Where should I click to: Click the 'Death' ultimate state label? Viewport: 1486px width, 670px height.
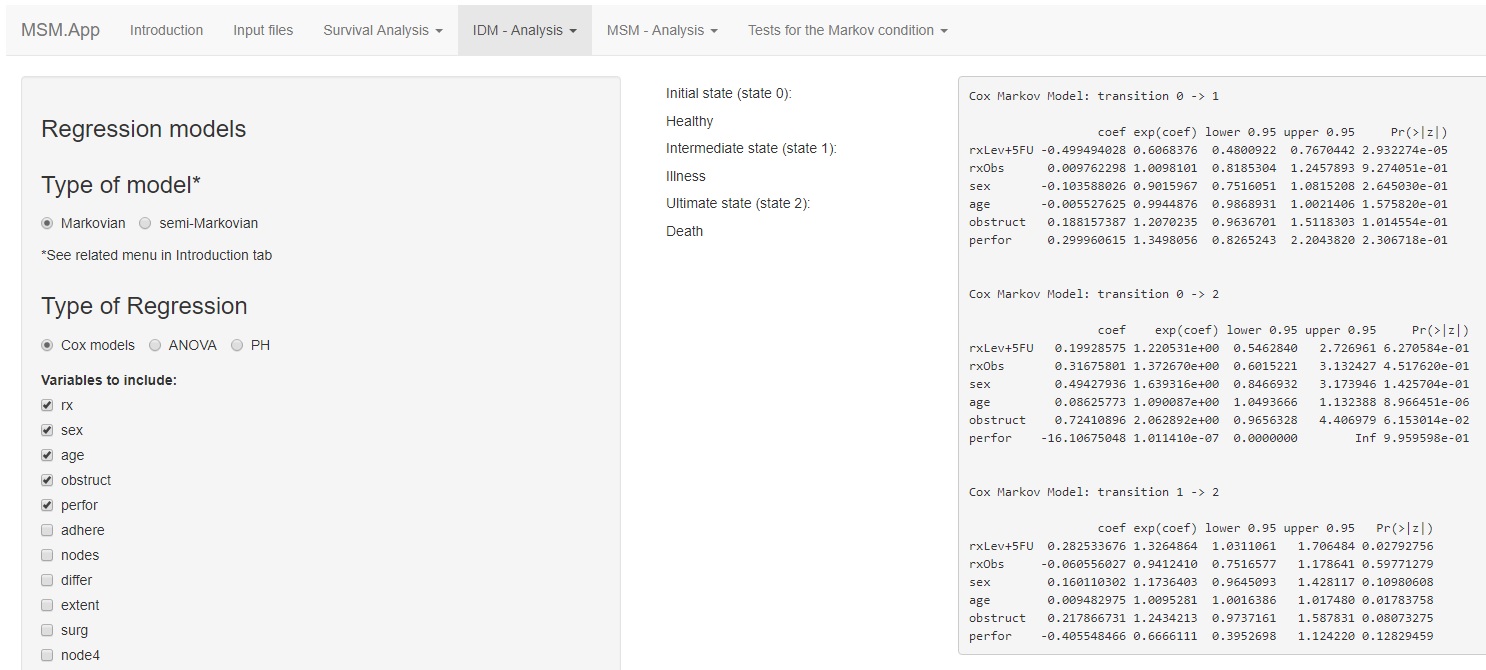click(685, 231)
